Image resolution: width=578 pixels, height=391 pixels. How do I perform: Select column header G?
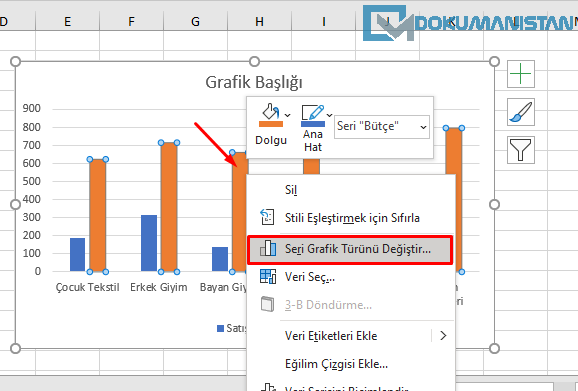(195, 22)
